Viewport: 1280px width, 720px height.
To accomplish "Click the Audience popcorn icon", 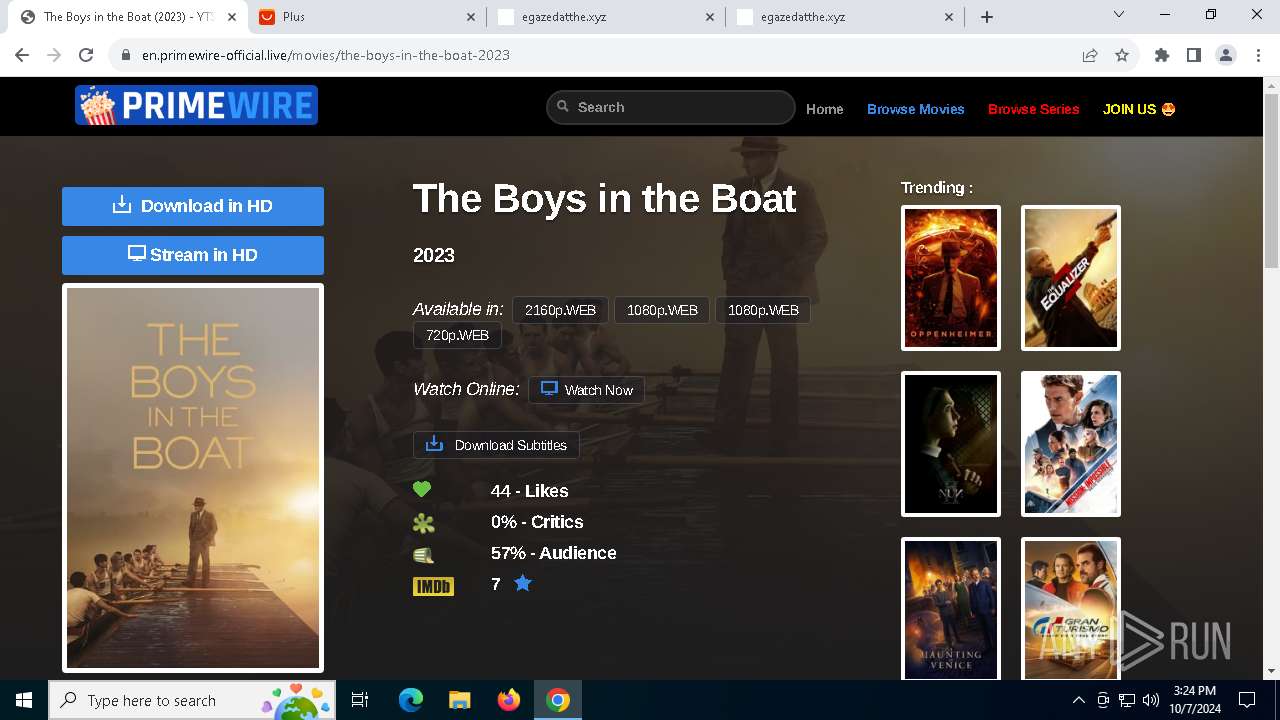I will tap(424, 554).
